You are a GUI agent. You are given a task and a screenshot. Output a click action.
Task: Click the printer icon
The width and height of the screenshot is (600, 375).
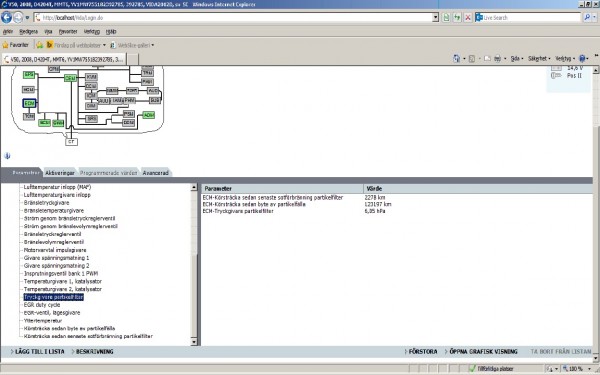pyautogui.click(x=497, y=59)
